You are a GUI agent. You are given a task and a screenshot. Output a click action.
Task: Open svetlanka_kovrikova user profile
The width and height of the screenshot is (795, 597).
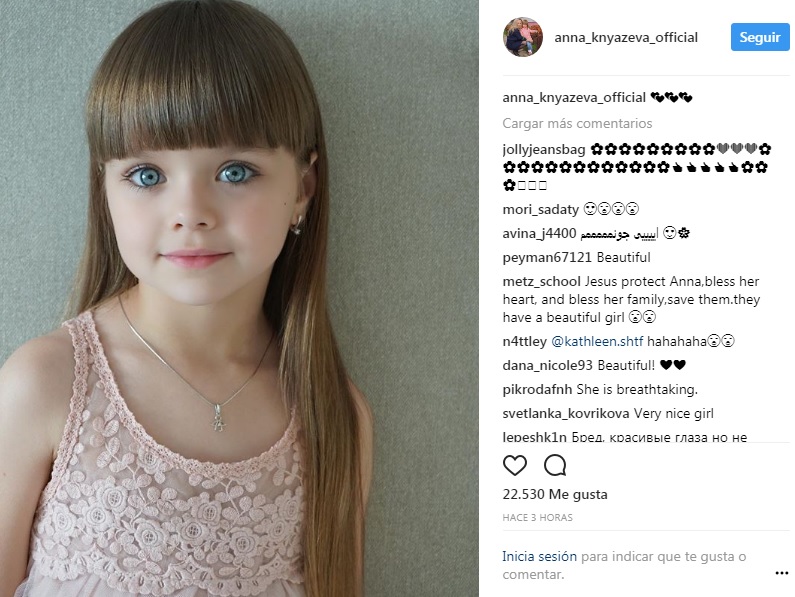(x=566, y=413)
